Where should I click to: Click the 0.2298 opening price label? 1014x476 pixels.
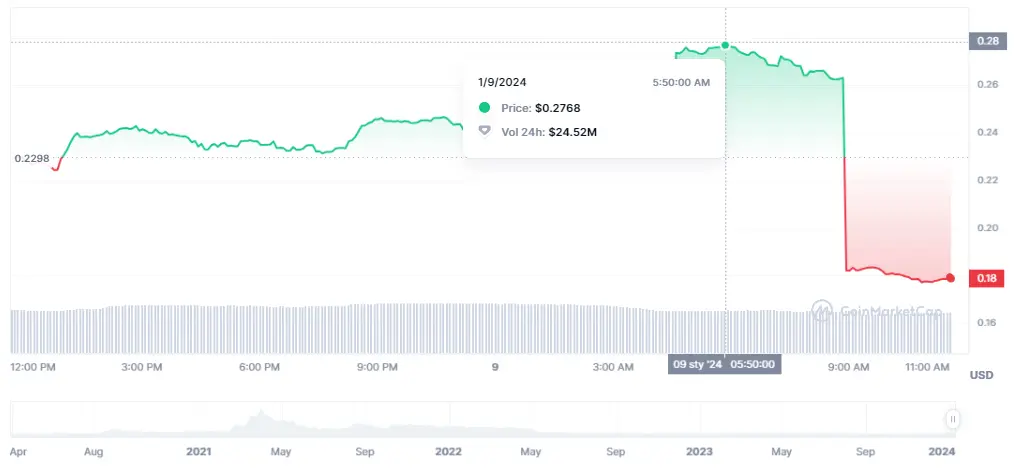[31, 158]
